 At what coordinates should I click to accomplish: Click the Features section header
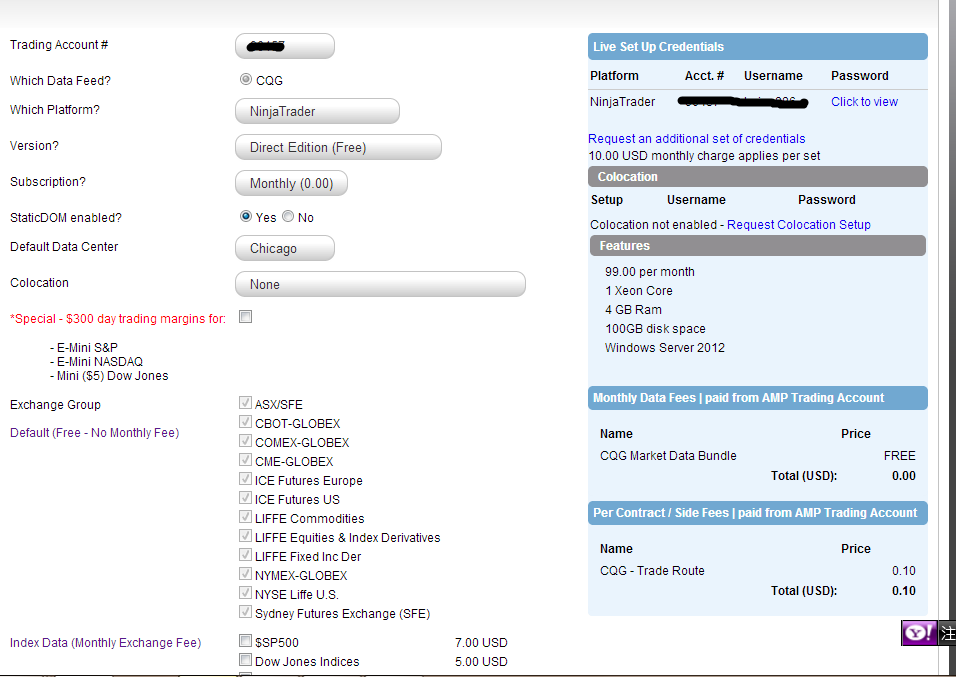[757, 246]
